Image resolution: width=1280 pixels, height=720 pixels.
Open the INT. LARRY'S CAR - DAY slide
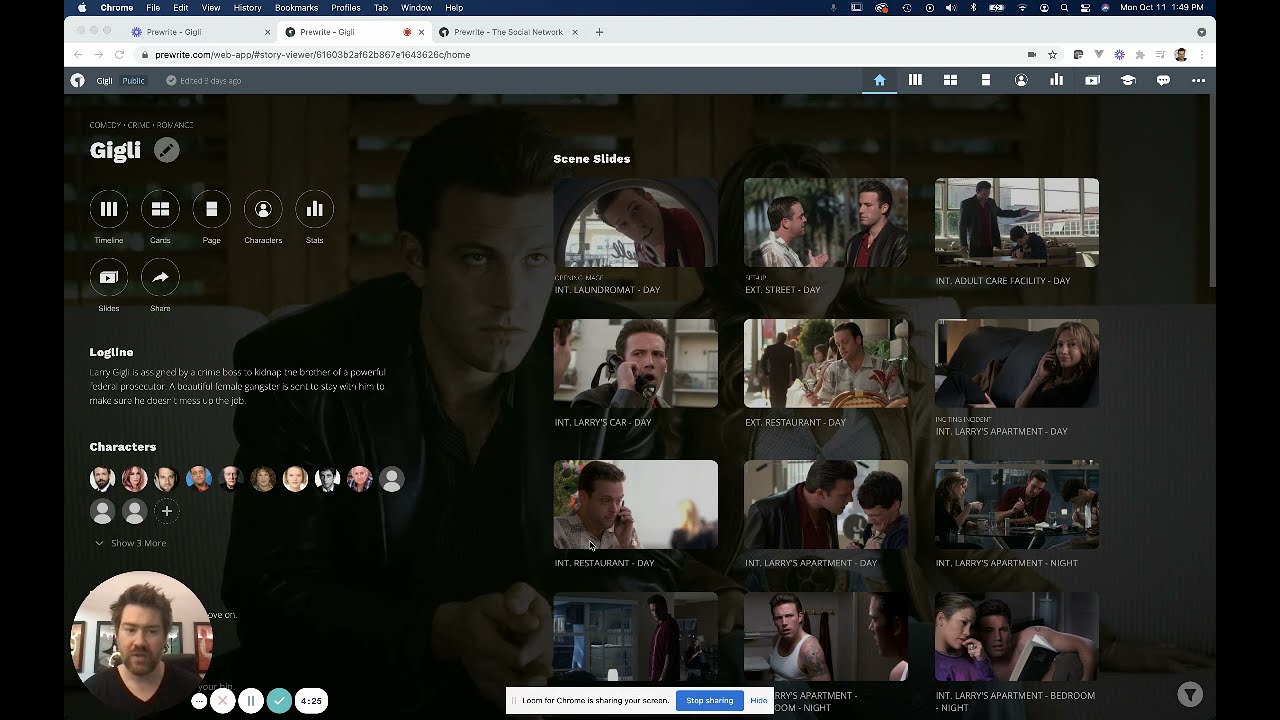(x=635, y=363)
